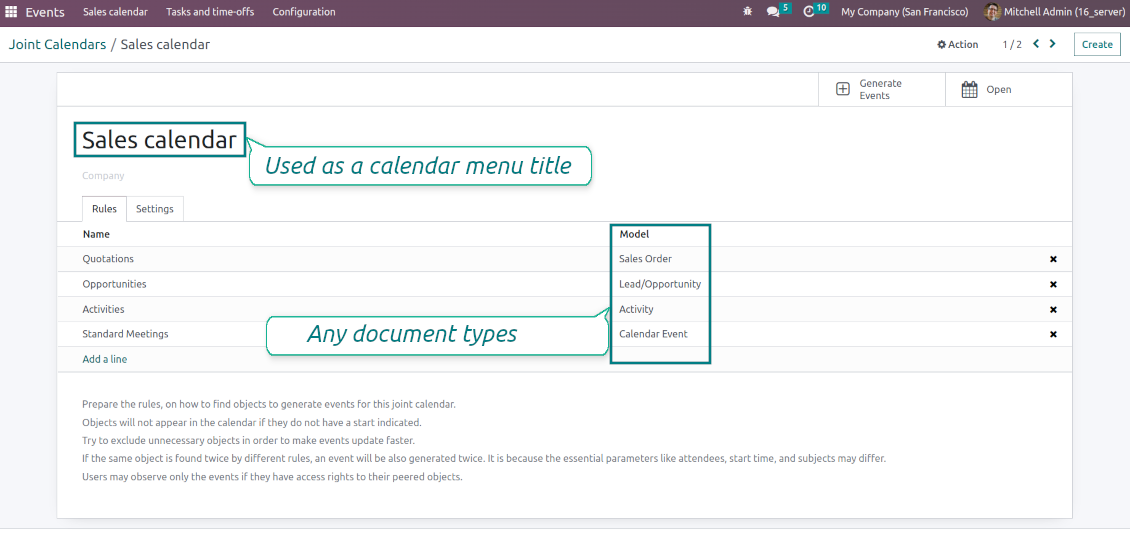Screen dimensions: 1130x558
Task: Switch to the Settings tab
Action: (x=155, y=209)
